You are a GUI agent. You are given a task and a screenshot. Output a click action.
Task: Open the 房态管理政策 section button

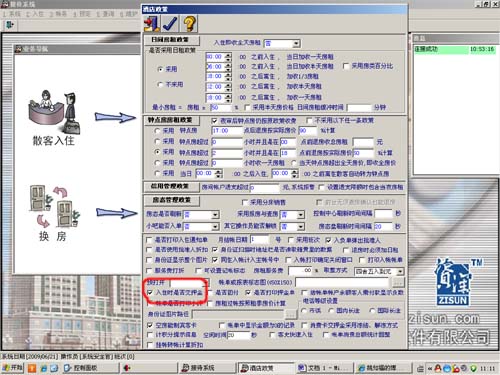tap(172, 200)
